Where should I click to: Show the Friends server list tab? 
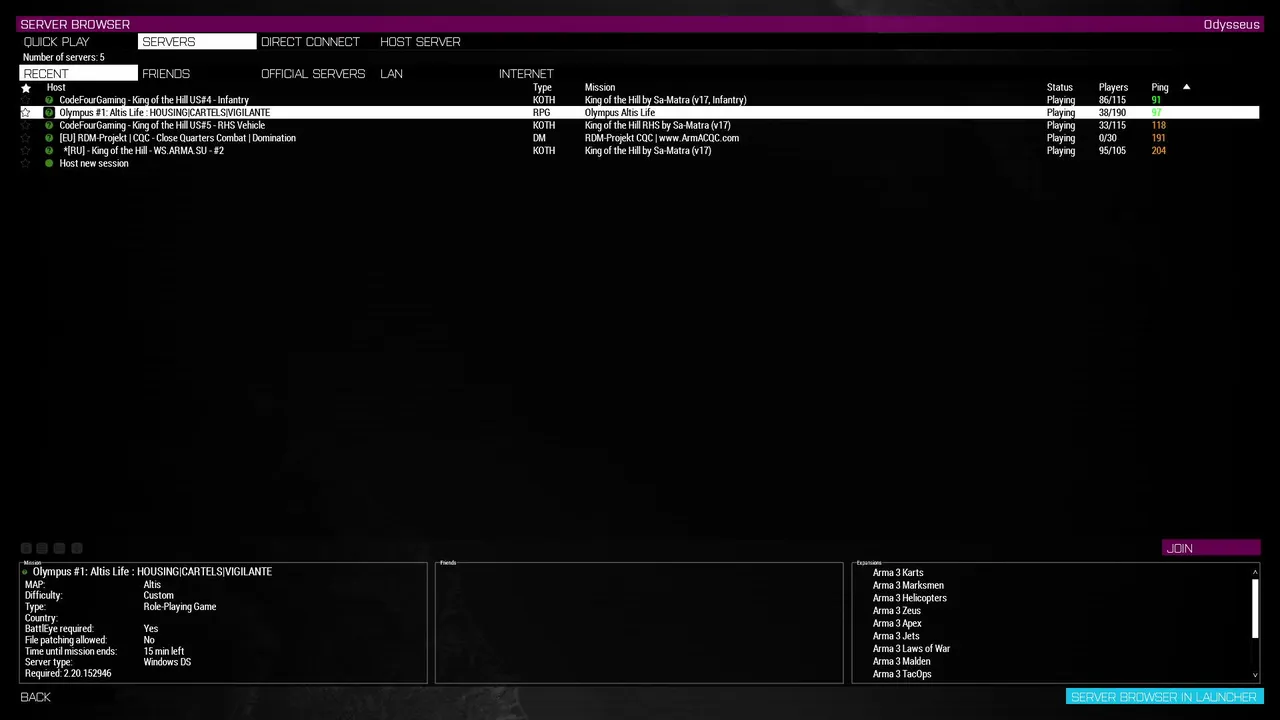(197, 74)
